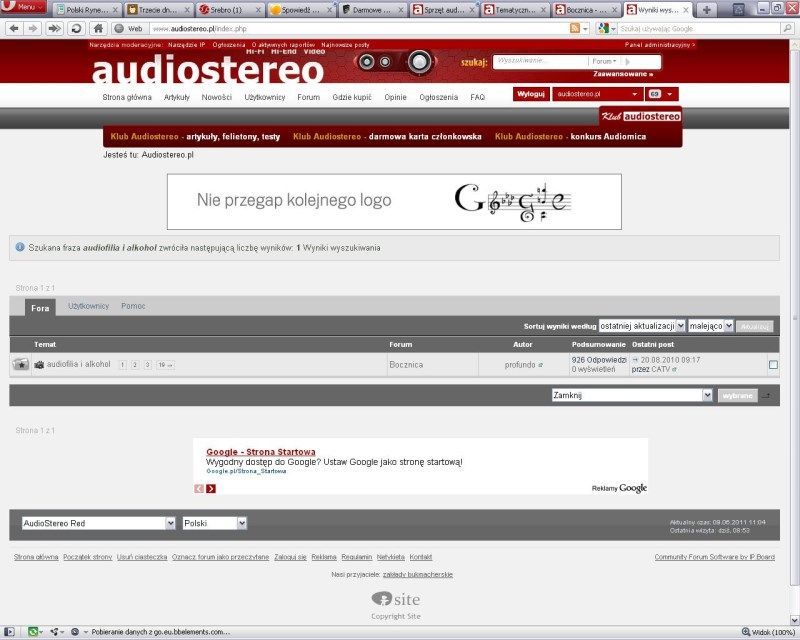Open the Opera Menu button
Screen dimensions: 800x640
pos(23,7)
